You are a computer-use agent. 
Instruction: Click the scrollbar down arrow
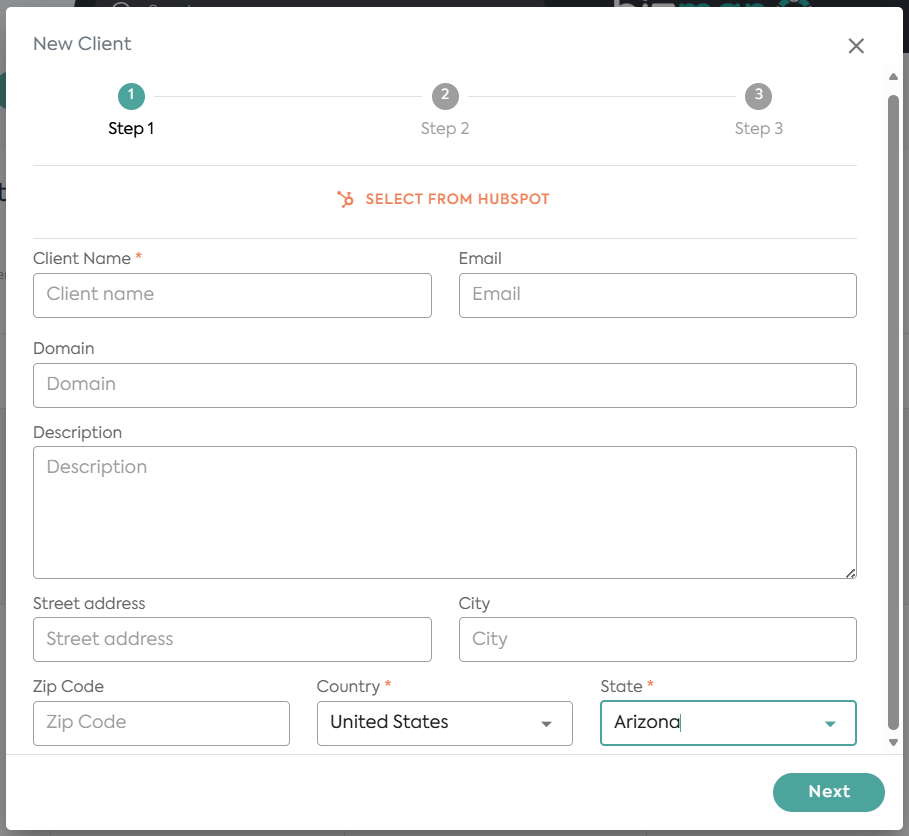click(x=894, y=742)
